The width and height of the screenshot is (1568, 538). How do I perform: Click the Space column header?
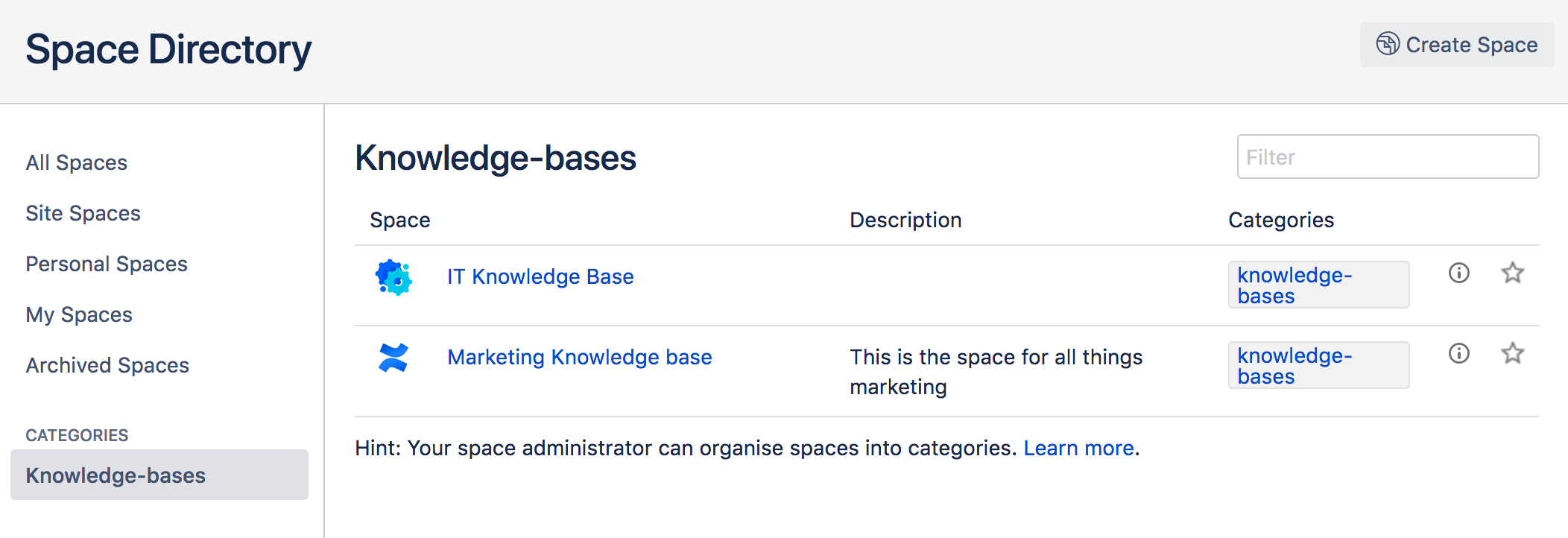(400, 221)
